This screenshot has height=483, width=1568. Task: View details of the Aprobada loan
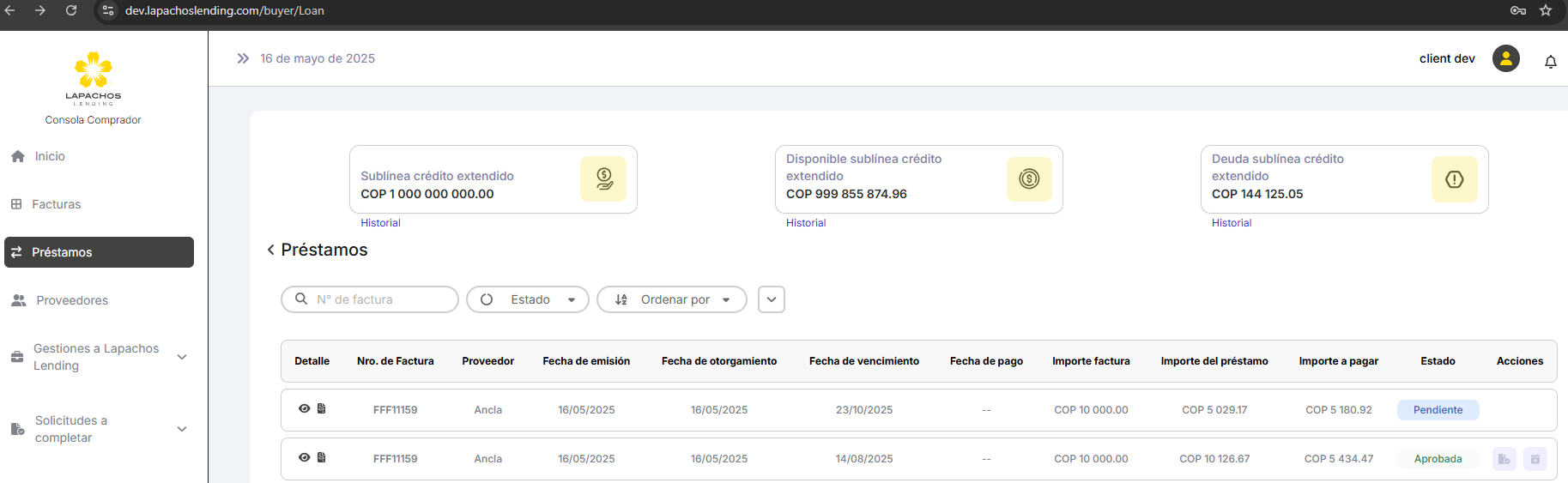pyautogui.click(x=304, y=457)
